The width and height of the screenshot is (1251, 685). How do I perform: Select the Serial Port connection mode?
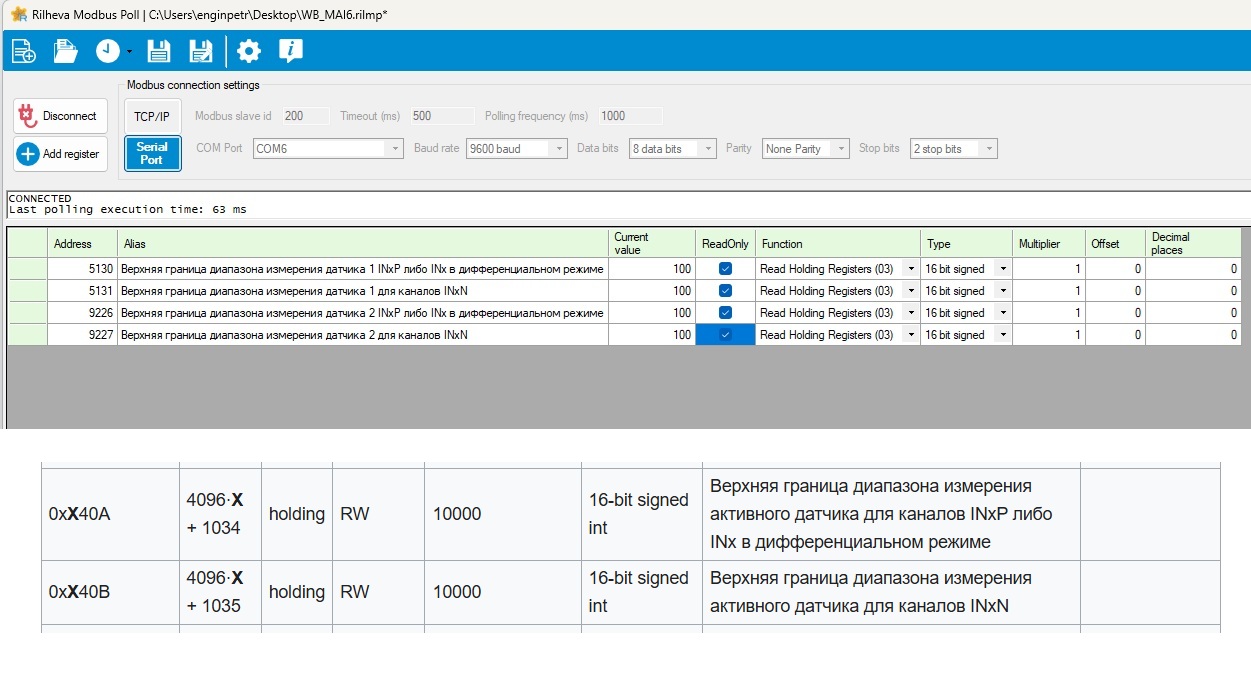pos(152,153)
